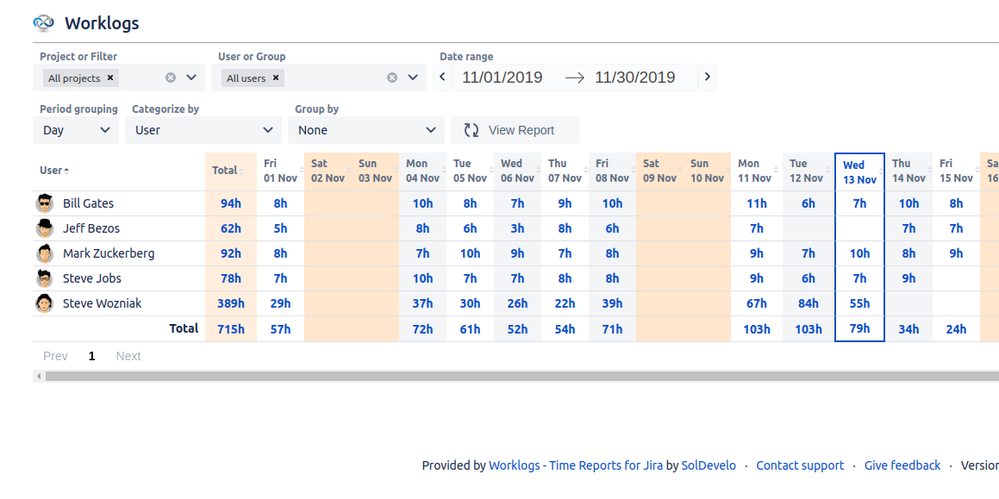Sort by Thu 14 Nov column
This screenshot has height=499, width=999.
point(909,171)
